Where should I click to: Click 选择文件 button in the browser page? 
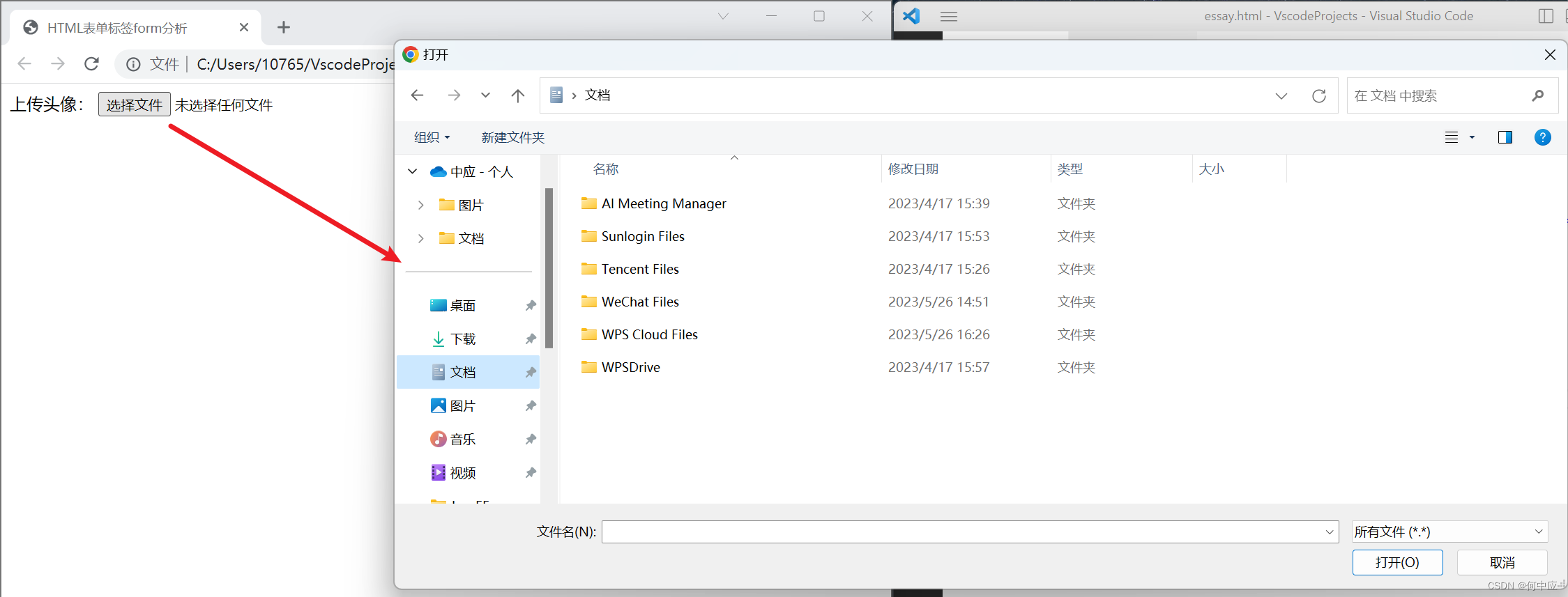tap(134, 104)
